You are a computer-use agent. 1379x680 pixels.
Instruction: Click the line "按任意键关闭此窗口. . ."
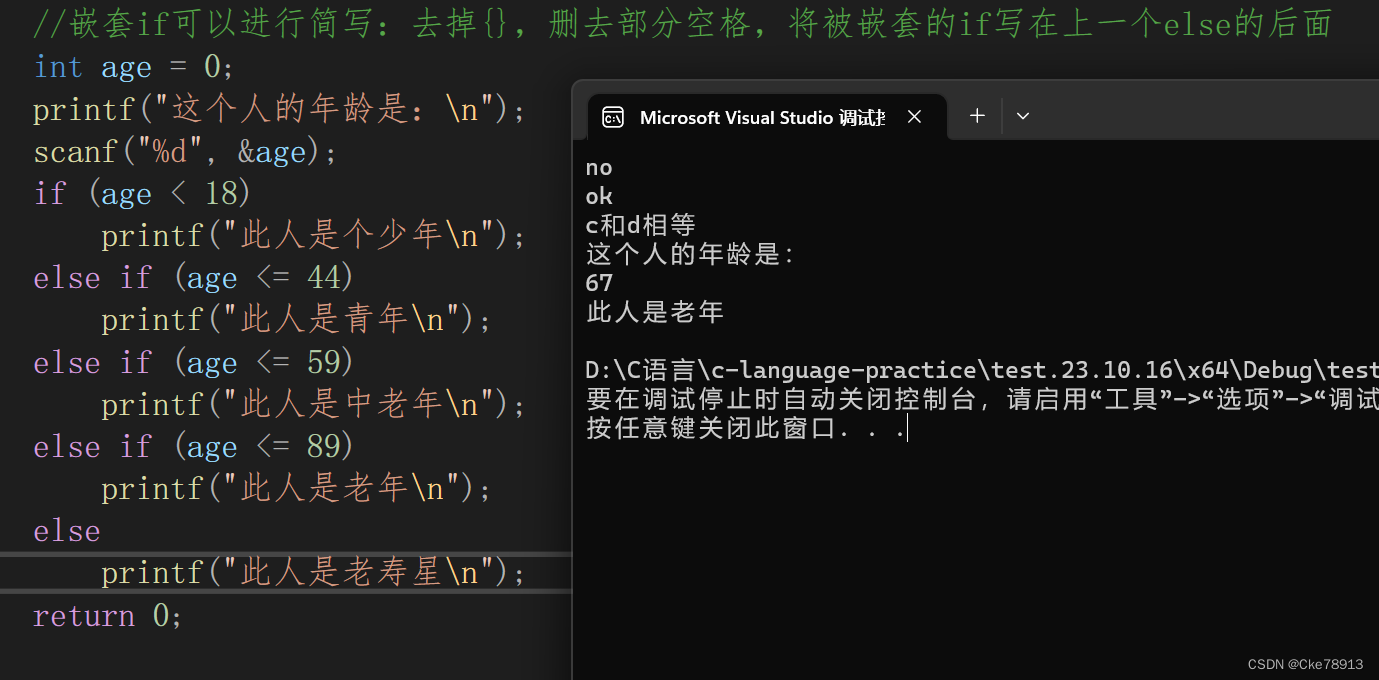[745, 429]
